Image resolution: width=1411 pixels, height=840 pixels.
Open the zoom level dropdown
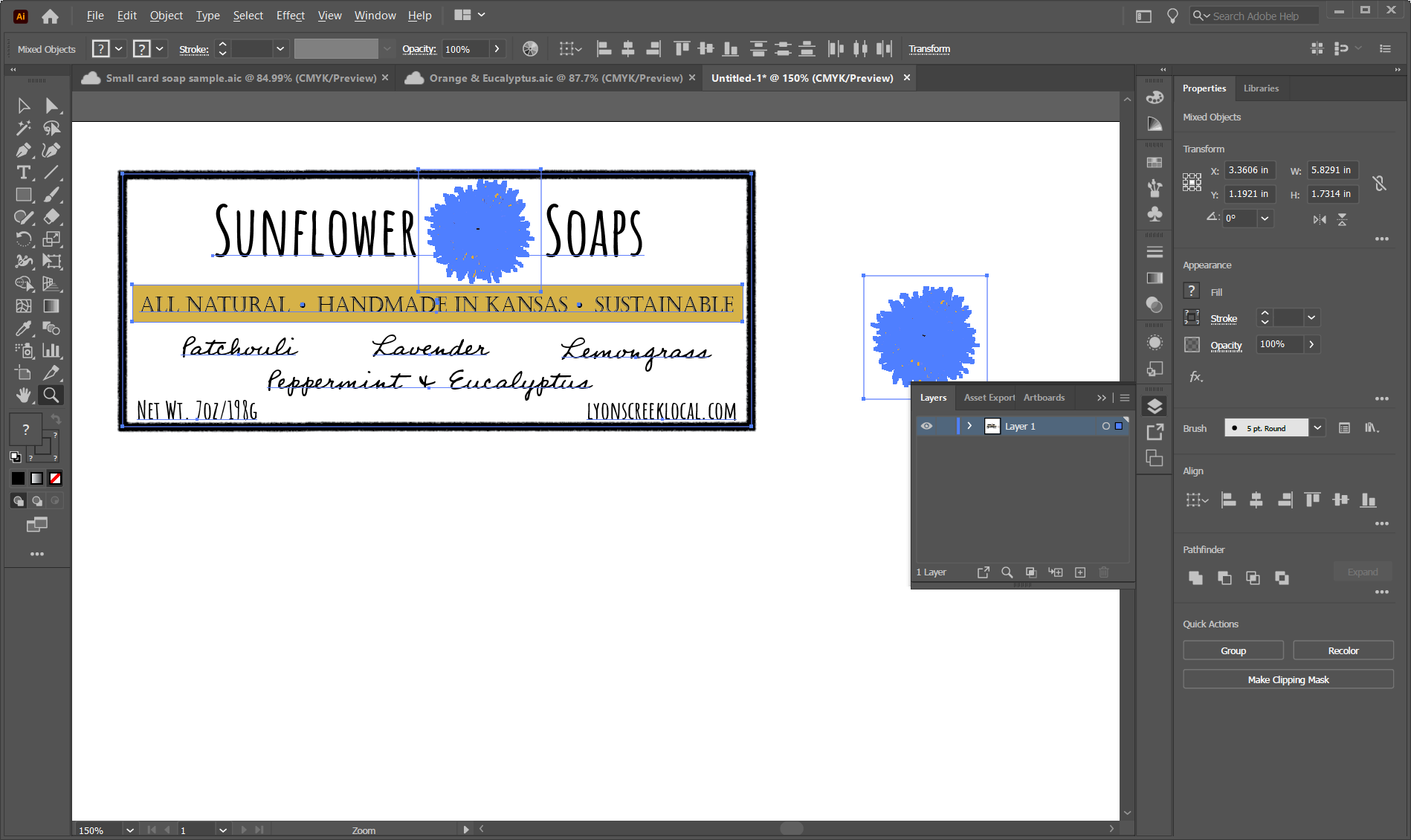[130, 830]
